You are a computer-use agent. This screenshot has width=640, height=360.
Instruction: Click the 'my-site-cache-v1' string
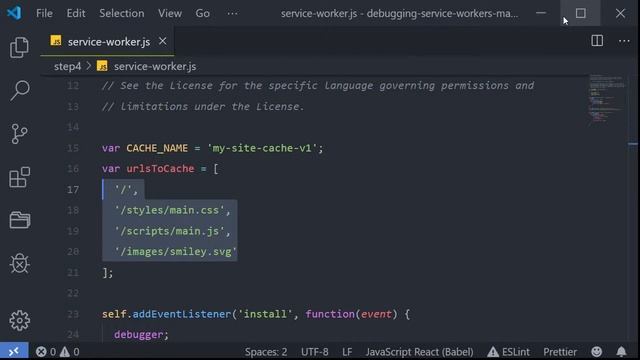(262, 148)
